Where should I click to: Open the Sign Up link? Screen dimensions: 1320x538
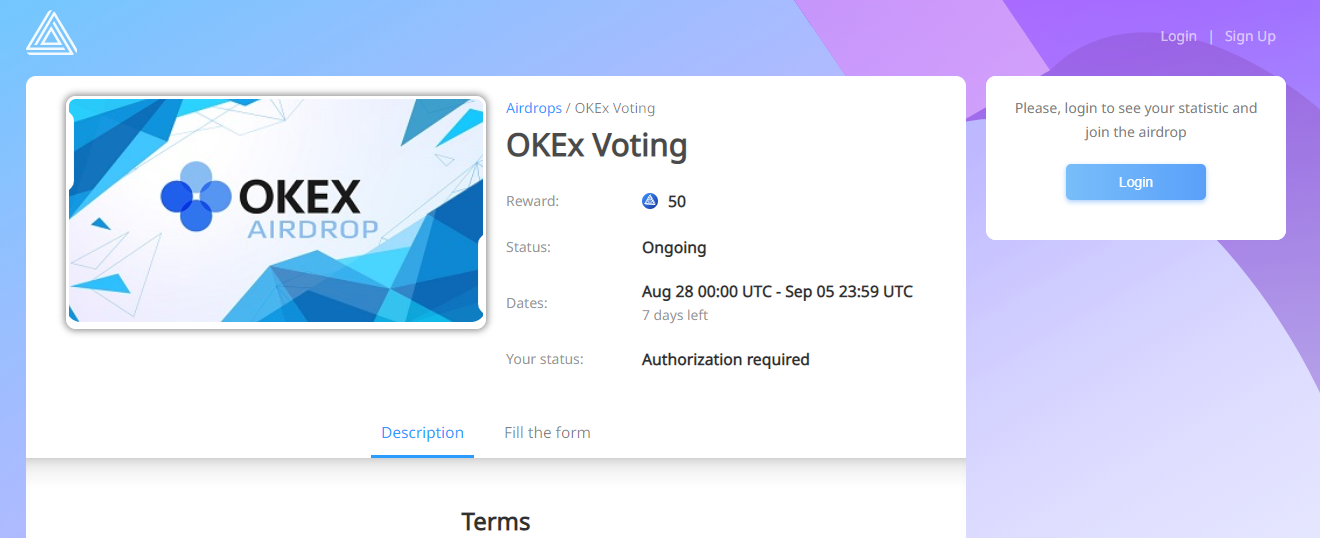pos(1250,36)
